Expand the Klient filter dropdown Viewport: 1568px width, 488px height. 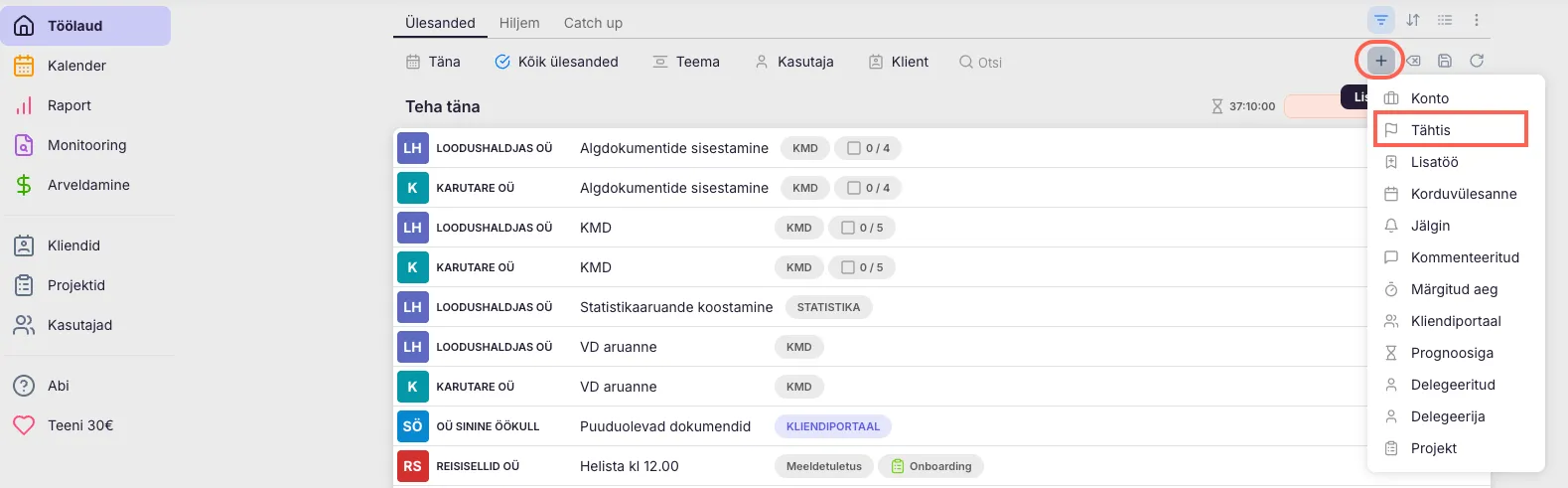click(x=899, y=62)
